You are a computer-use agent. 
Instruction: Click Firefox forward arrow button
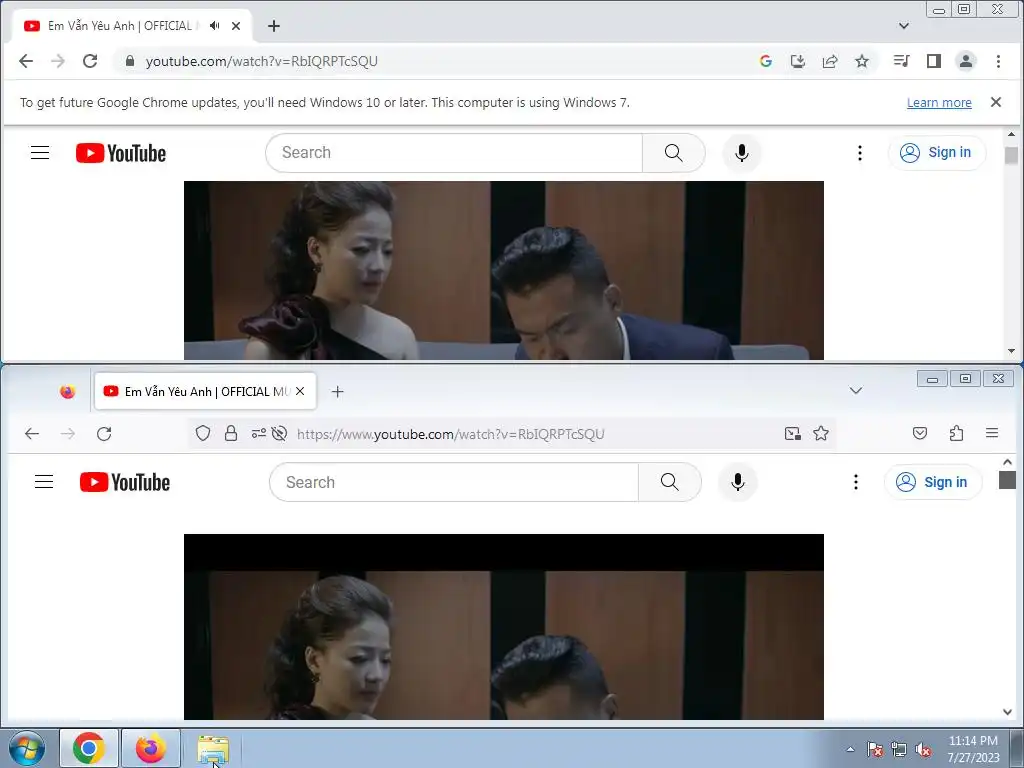(67, 434)
